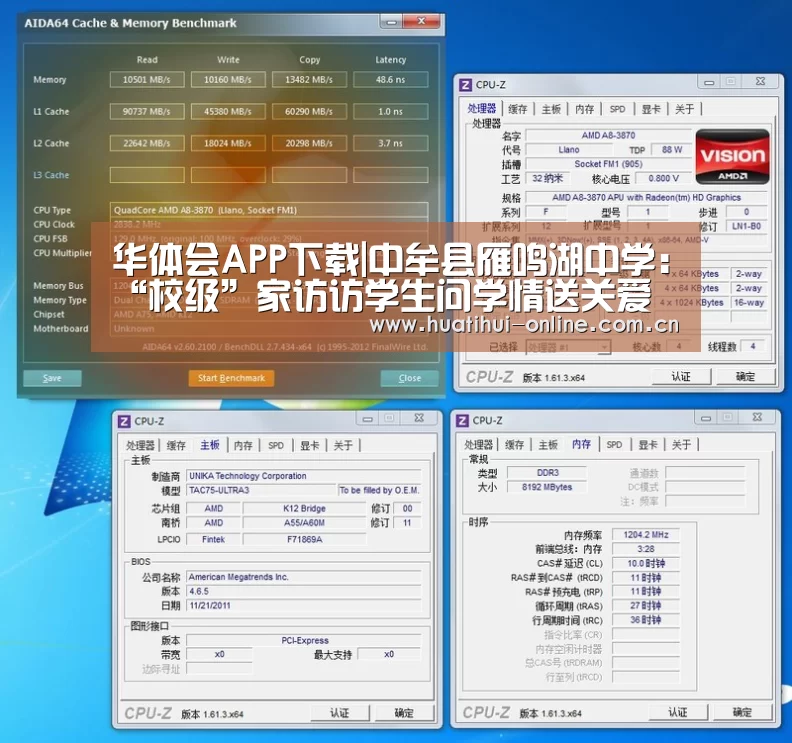
Task: Select 处理器 tab in CPU-Z processor window
Action: tap(482, 108)
